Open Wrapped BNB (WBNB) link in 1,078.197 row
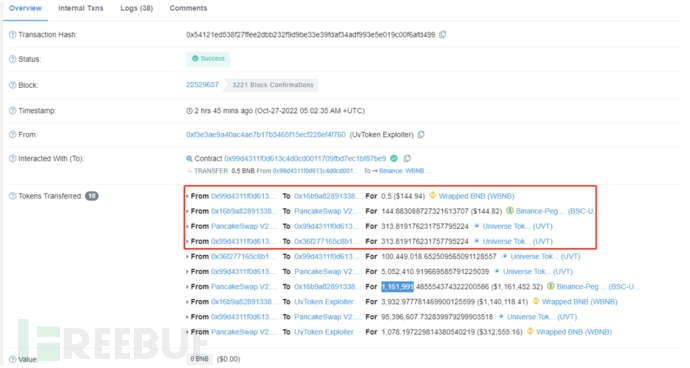Image resolution: width=690 pixels, height=368 pixels. pyautogui.click(x=574, y=331)
